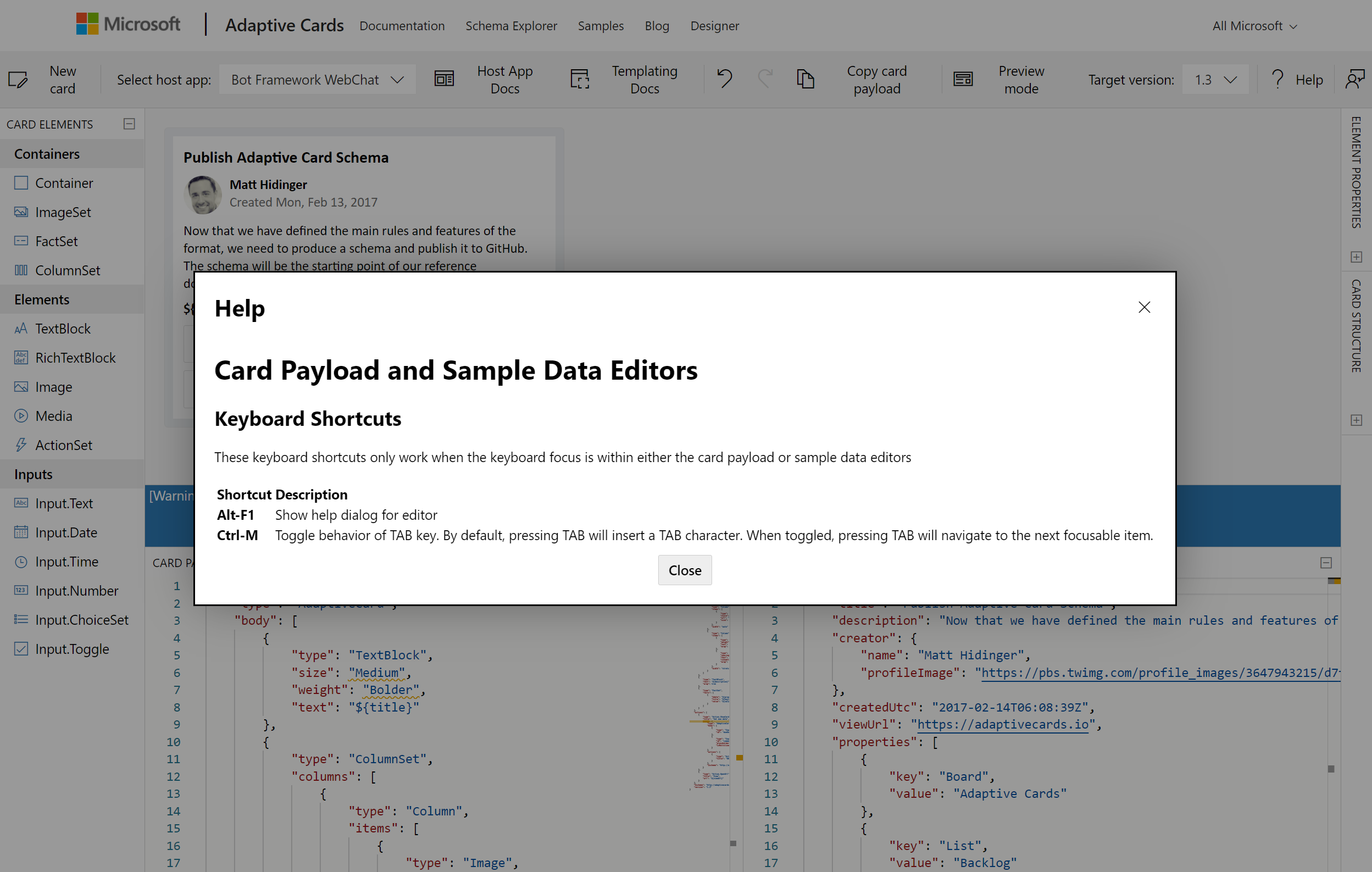Image resolution: width=1372 pixels, height=872 pixels.
Task: Open Host App Docs icon
Action: (445, 79)
